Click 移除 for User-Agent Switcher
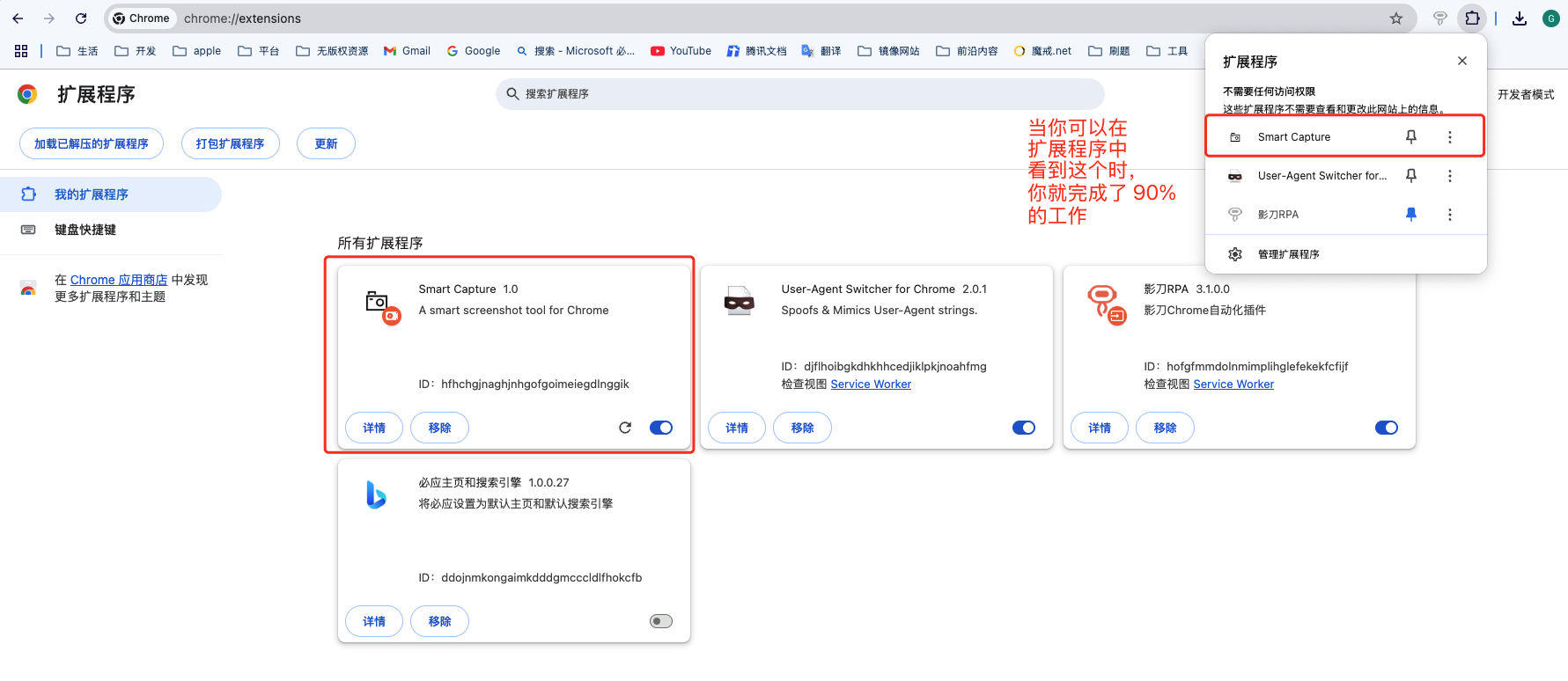The height and width of the screenshot is (681, 1568). [x=803, y=428]
